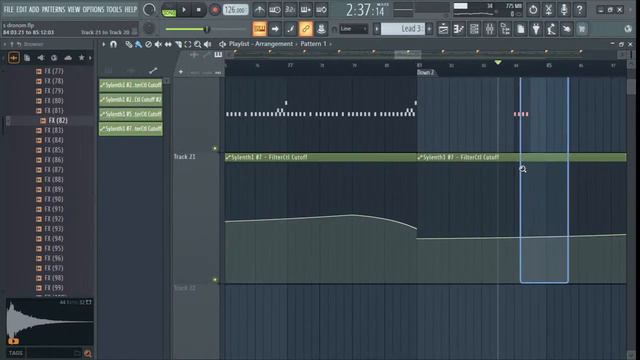Select the pencil draw tool in Playlist
The width and height of the screenshot is (640, 360).
(x=129, y=44)
